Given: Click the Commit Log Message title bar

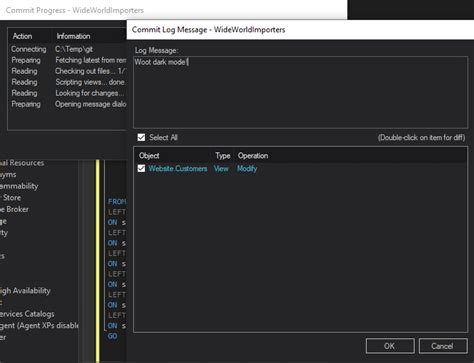Looking at the screenshot, I should 300,30.
